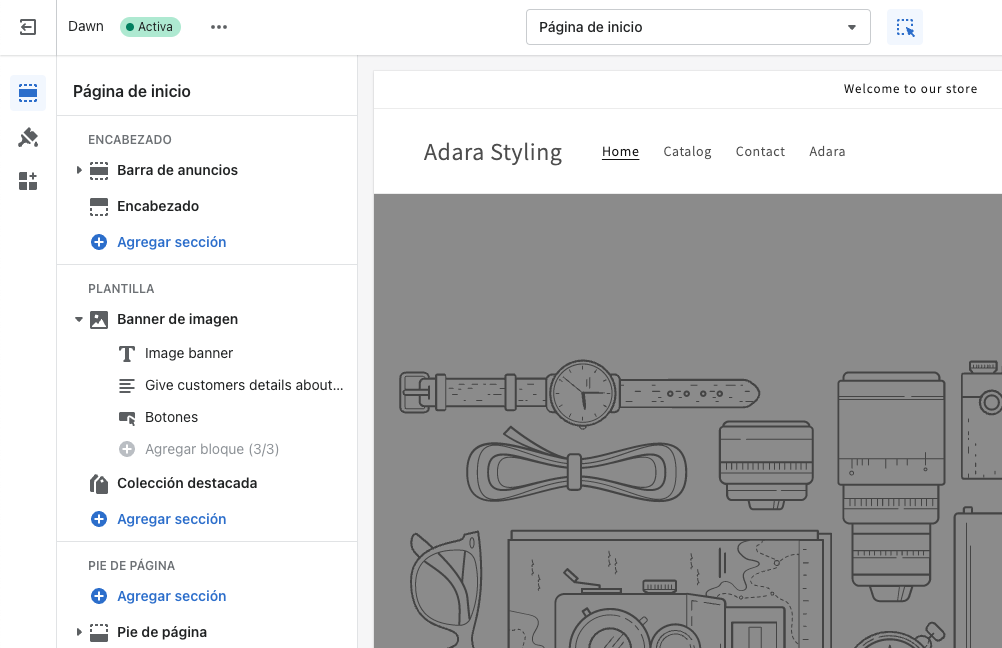
Task: Open theme settings paintbrush icon
Action: 28,137
